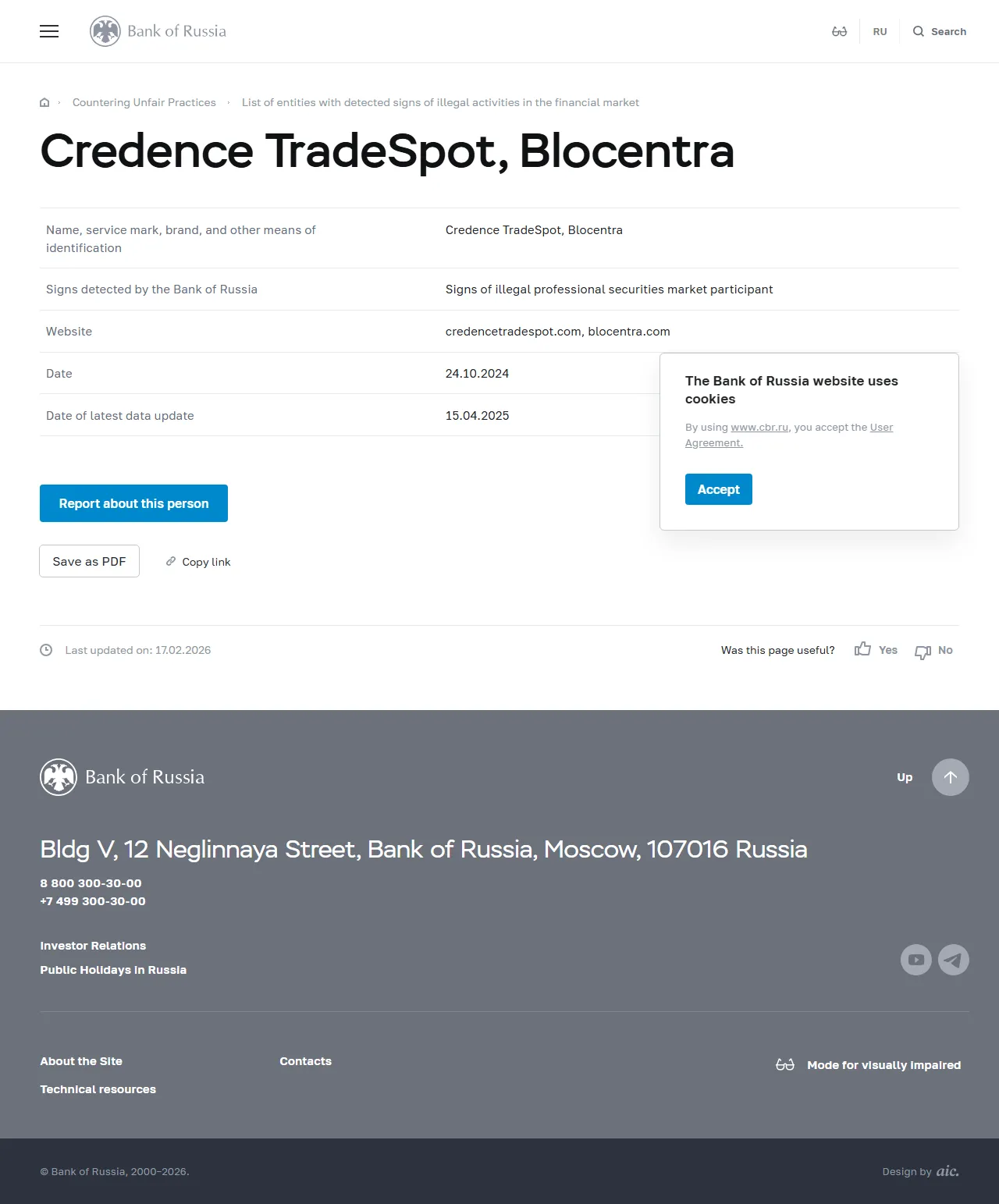Open Investor Relations footer link
999x1204 pixels.
coord(93,946)
